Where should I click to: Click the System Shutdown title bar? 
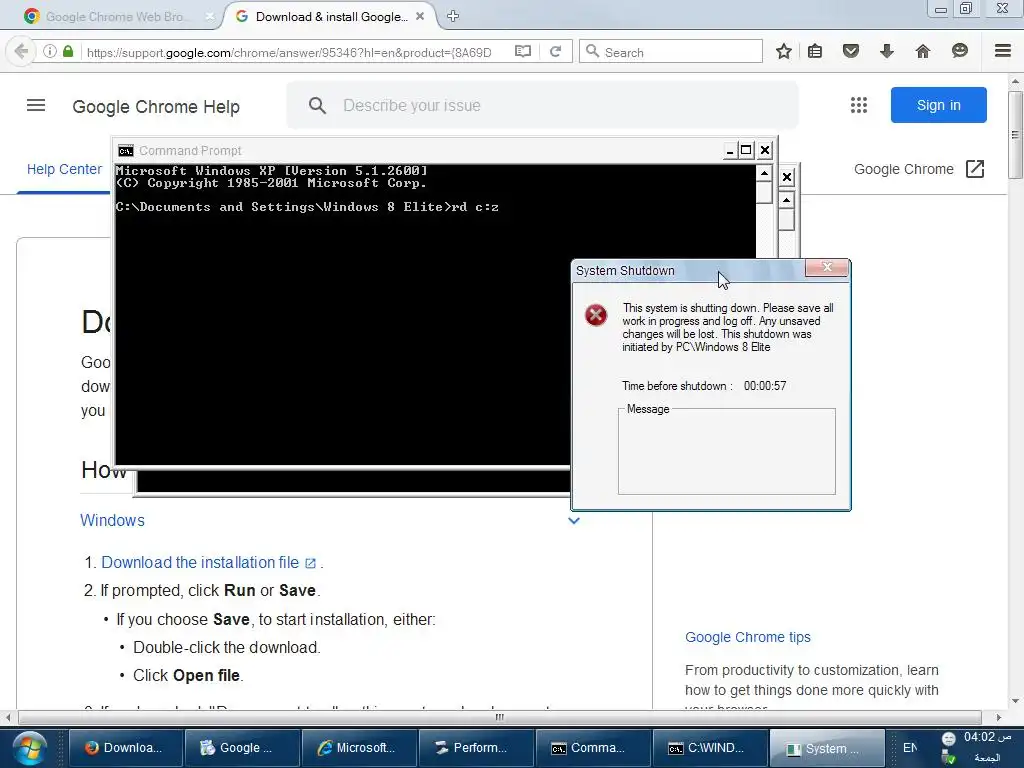click(x=689, y=270)
